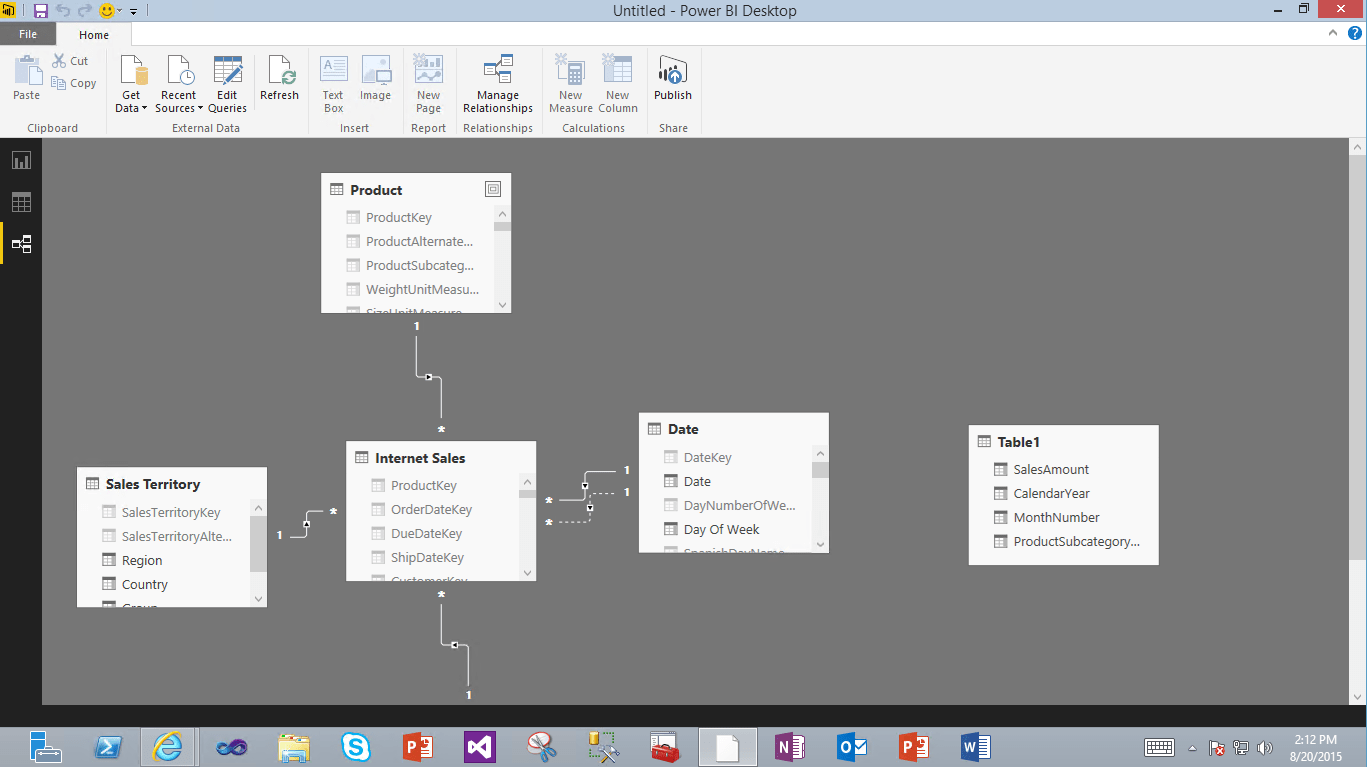Select CalendarYear in Table1
The width and height of the screenshot is (1367, 767).
pyautogui.click(x=1051, y=493)
